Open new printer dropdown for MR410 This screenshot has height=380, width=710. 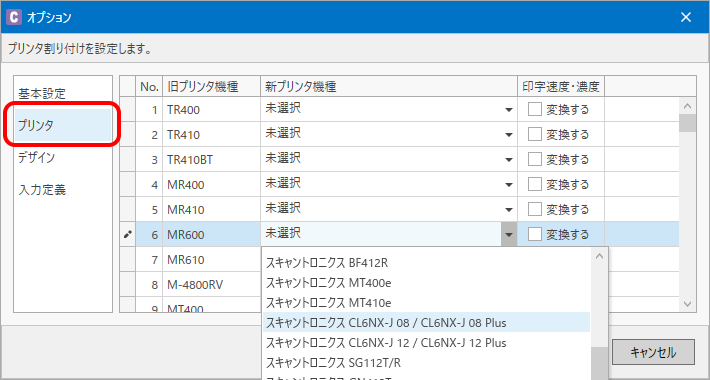[509, 210]
